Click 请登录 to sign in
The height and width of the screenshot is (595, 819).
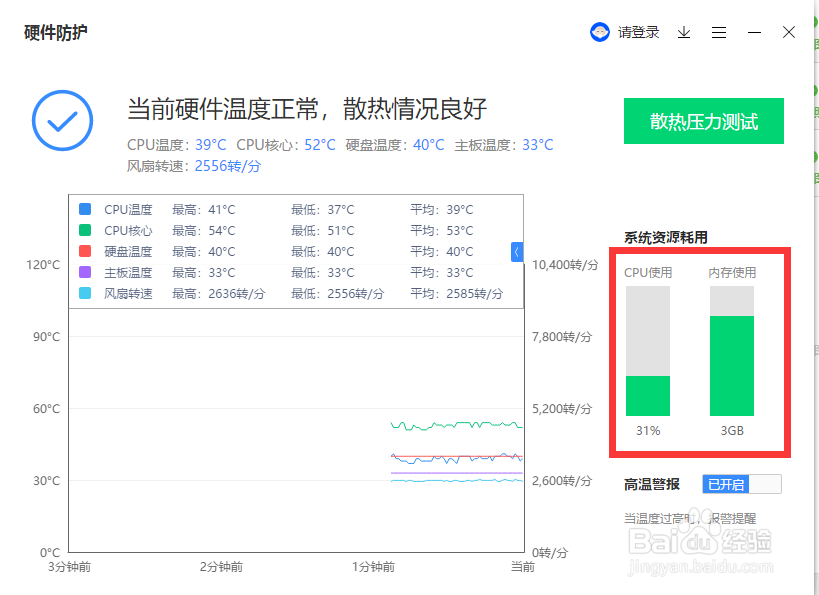640,31
